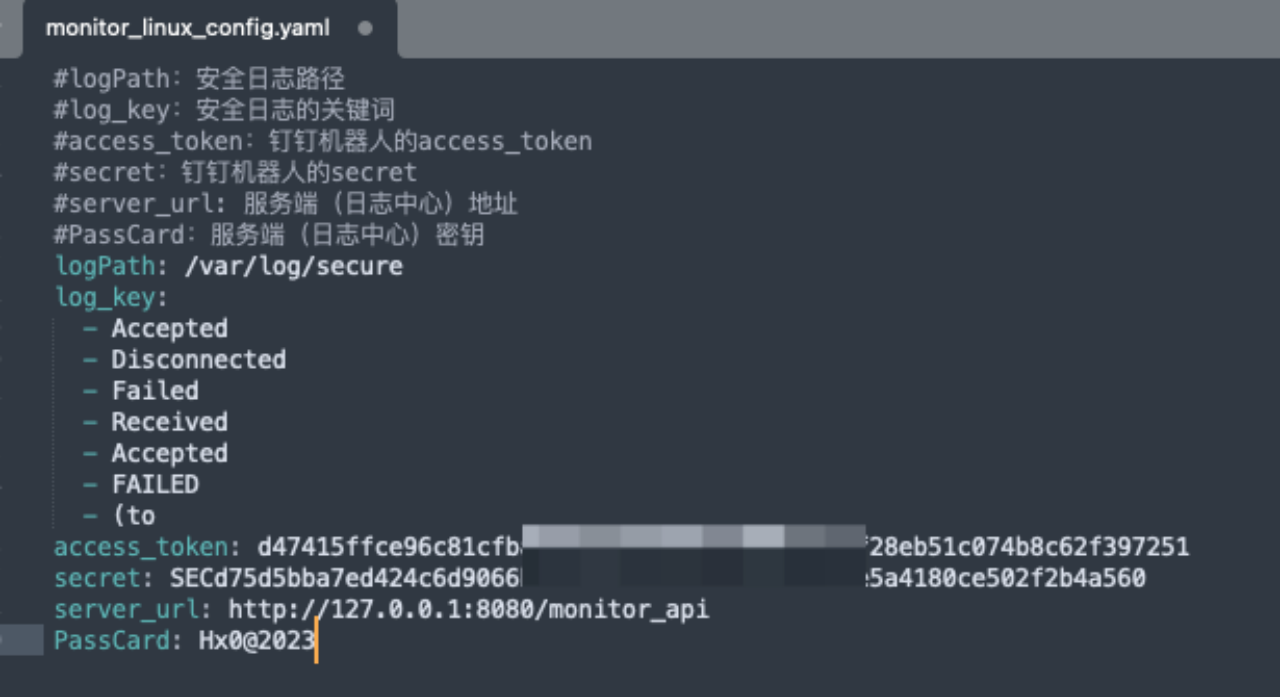
Task: Click the #PassCard comment line
Action: 270,235
